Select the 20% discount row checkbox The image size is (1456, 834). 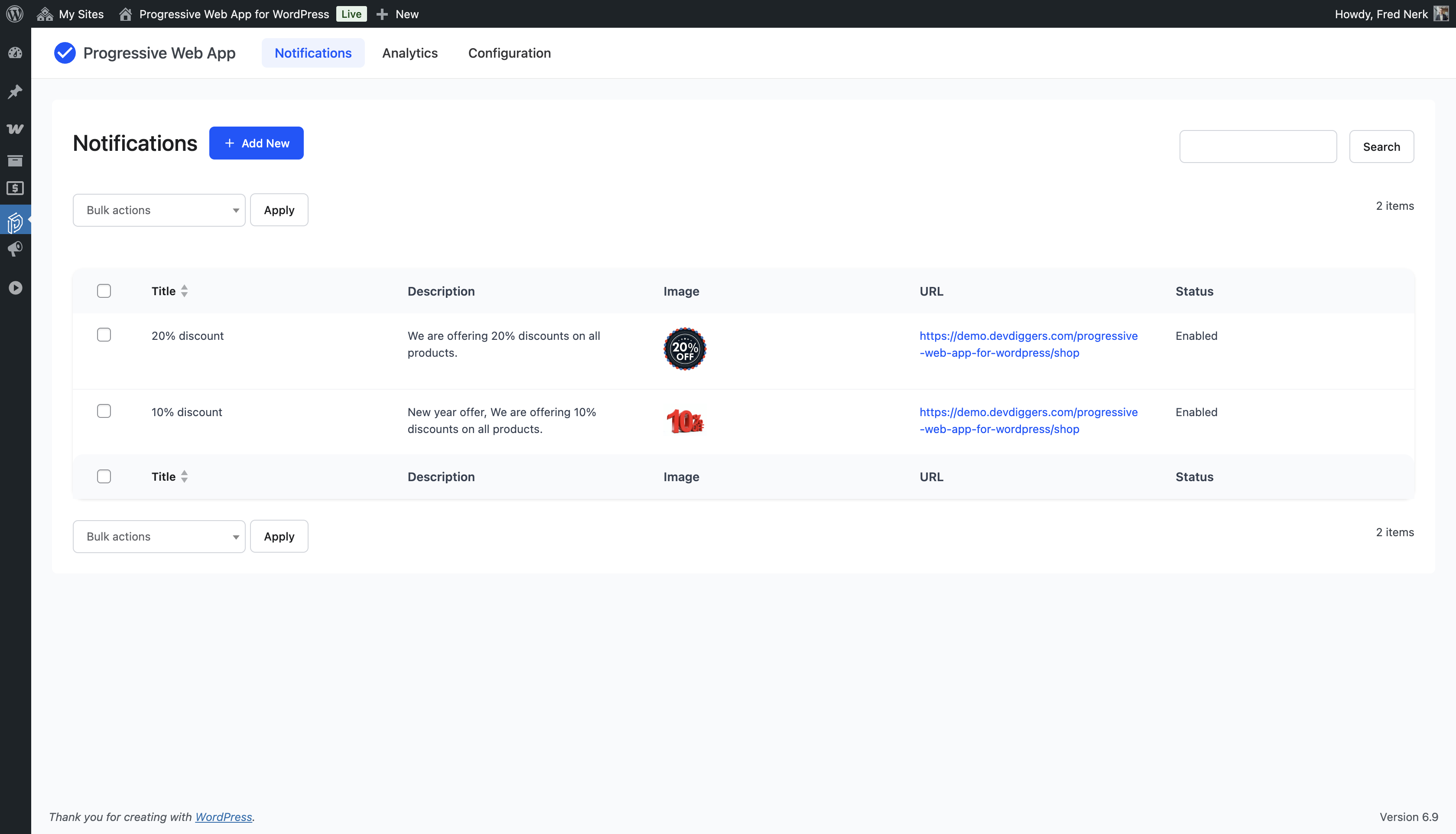(x=104, y=335)
